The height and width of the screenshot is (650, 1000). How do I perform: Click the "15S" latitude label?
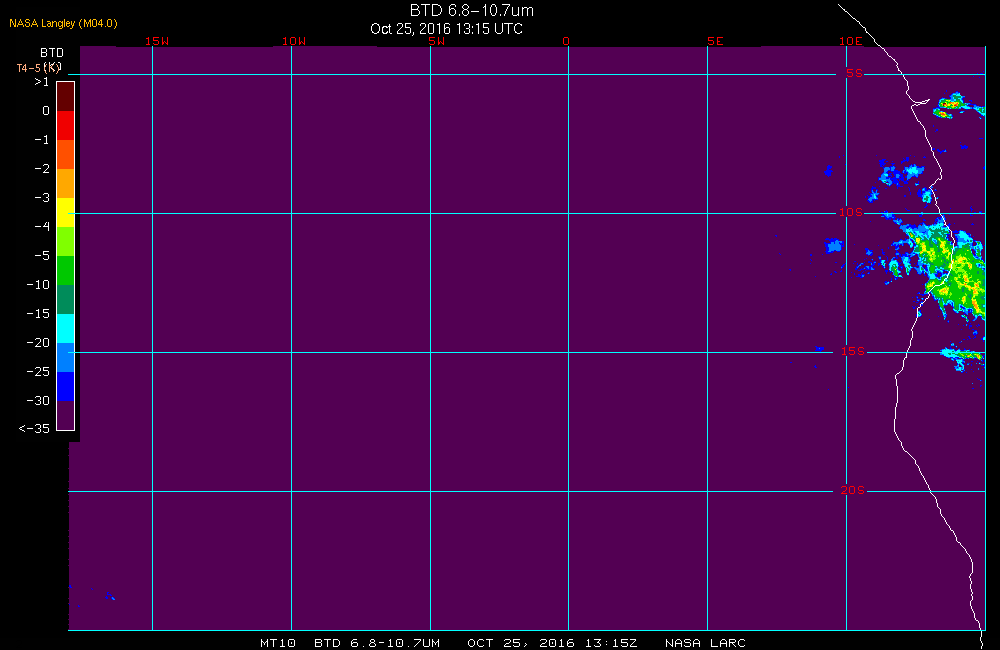click(x=853, y=351)
